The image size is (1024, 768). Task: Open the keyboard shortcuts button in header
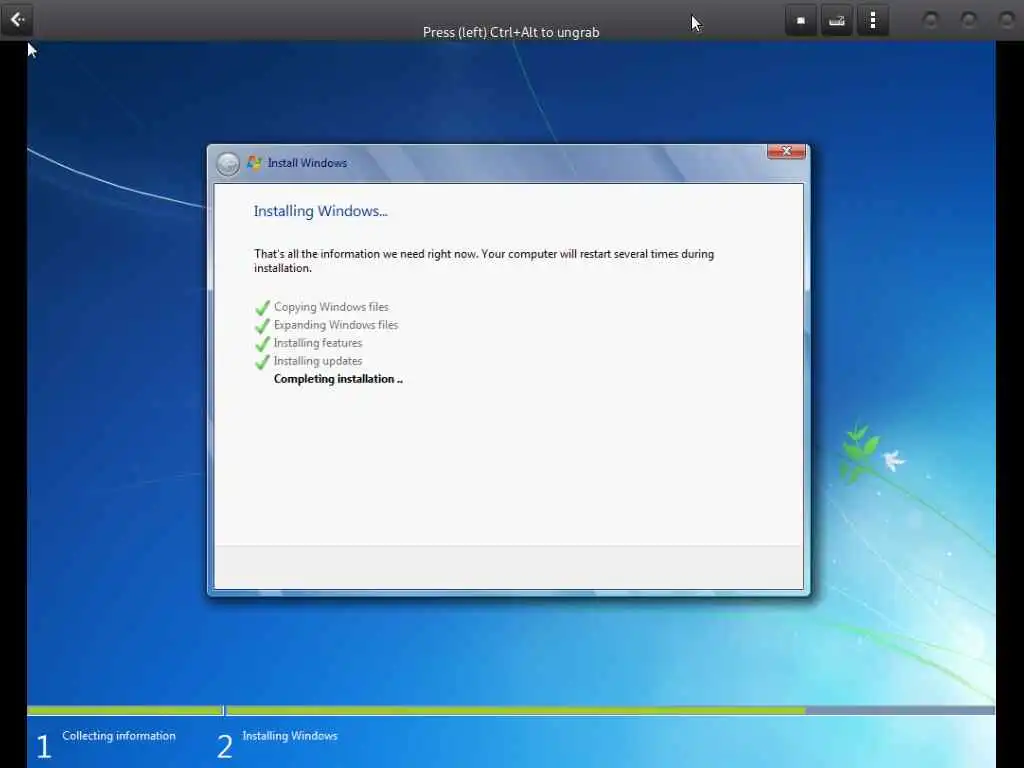click(837, 20)
